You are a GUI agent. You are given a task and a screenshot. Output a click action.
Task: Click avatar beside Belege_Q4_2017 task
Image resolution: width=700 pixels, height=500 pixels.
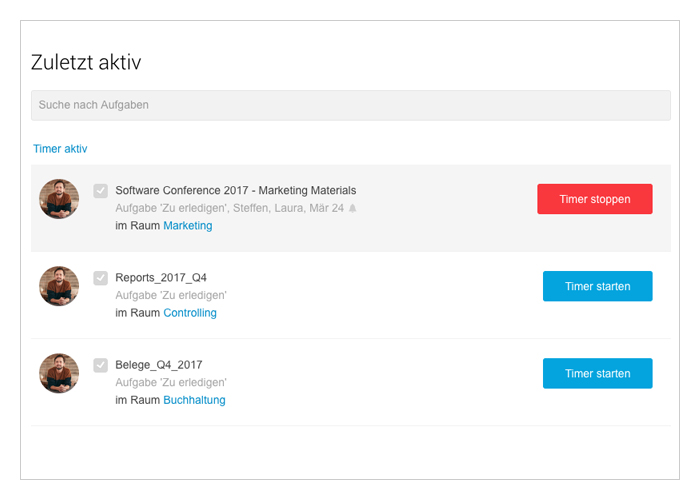click(59, 373)
